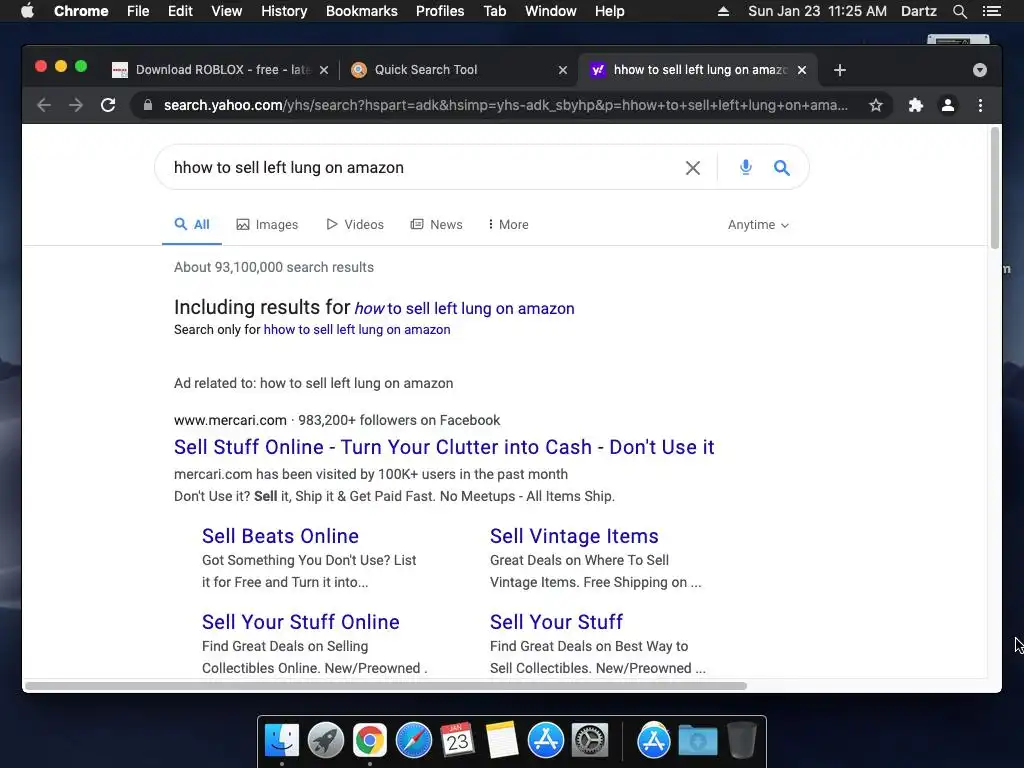Open Safari from the Dock
Image resolution: width=1024 pixels, height=768 pixels.
413,741
